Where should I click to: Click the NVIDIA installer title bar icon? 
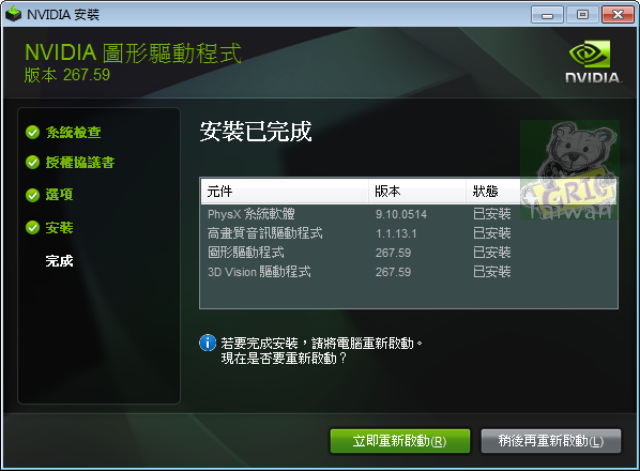pyautogui.click(x=13, y=14)
